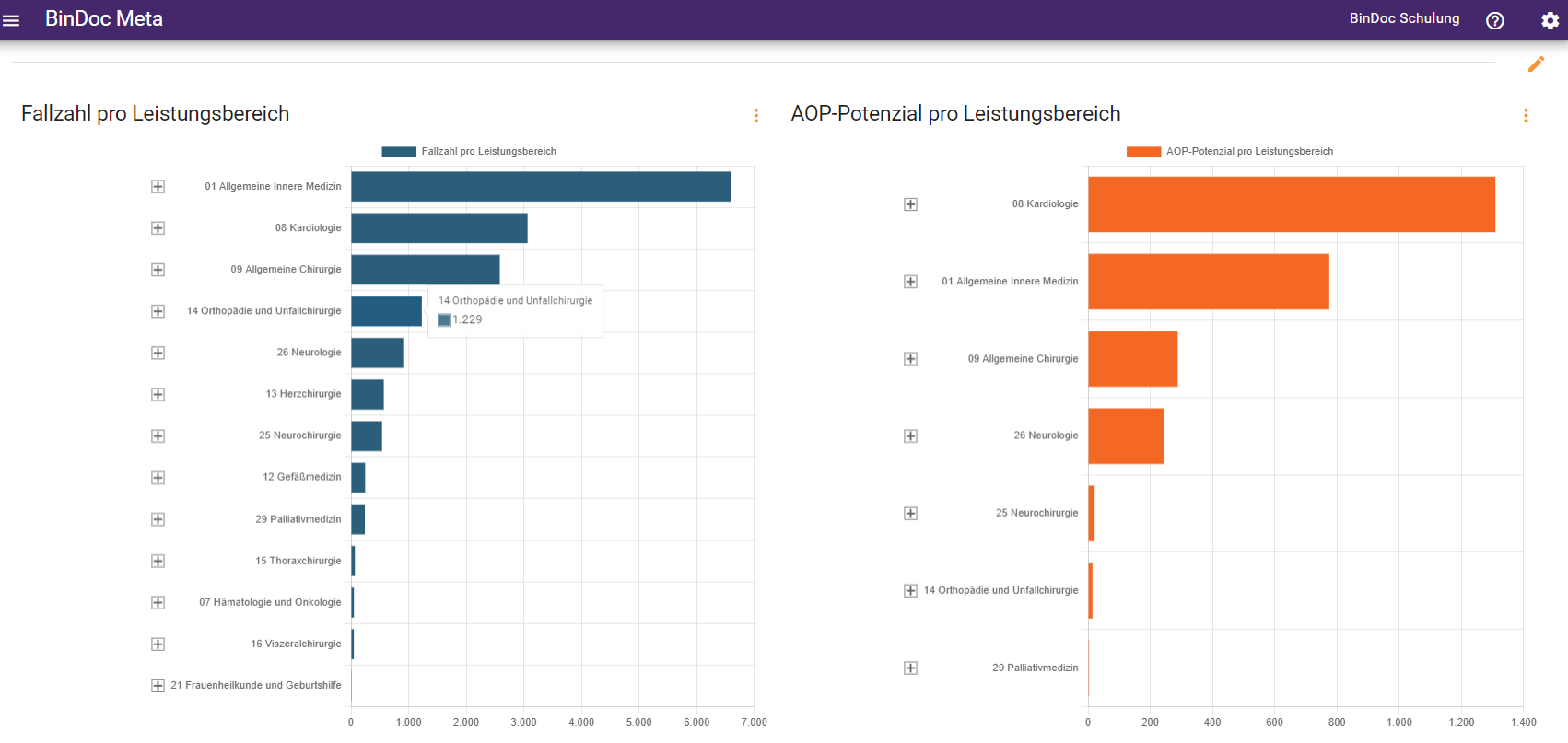Click the BinDoc Schulung account label

coord(1404,18)
